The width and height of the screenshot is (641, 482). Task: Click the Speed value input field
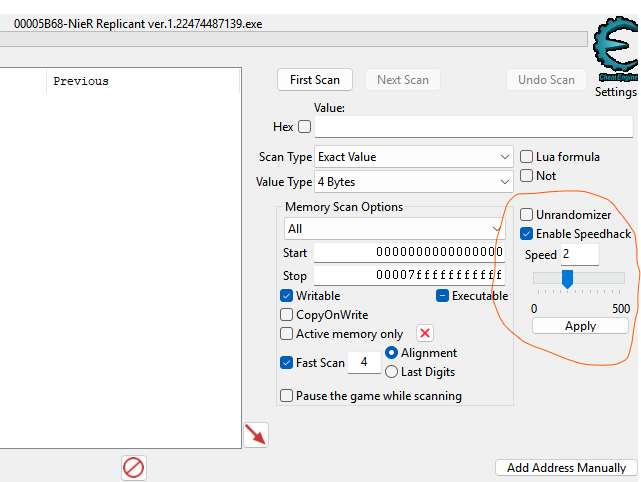tap(580, 254)
